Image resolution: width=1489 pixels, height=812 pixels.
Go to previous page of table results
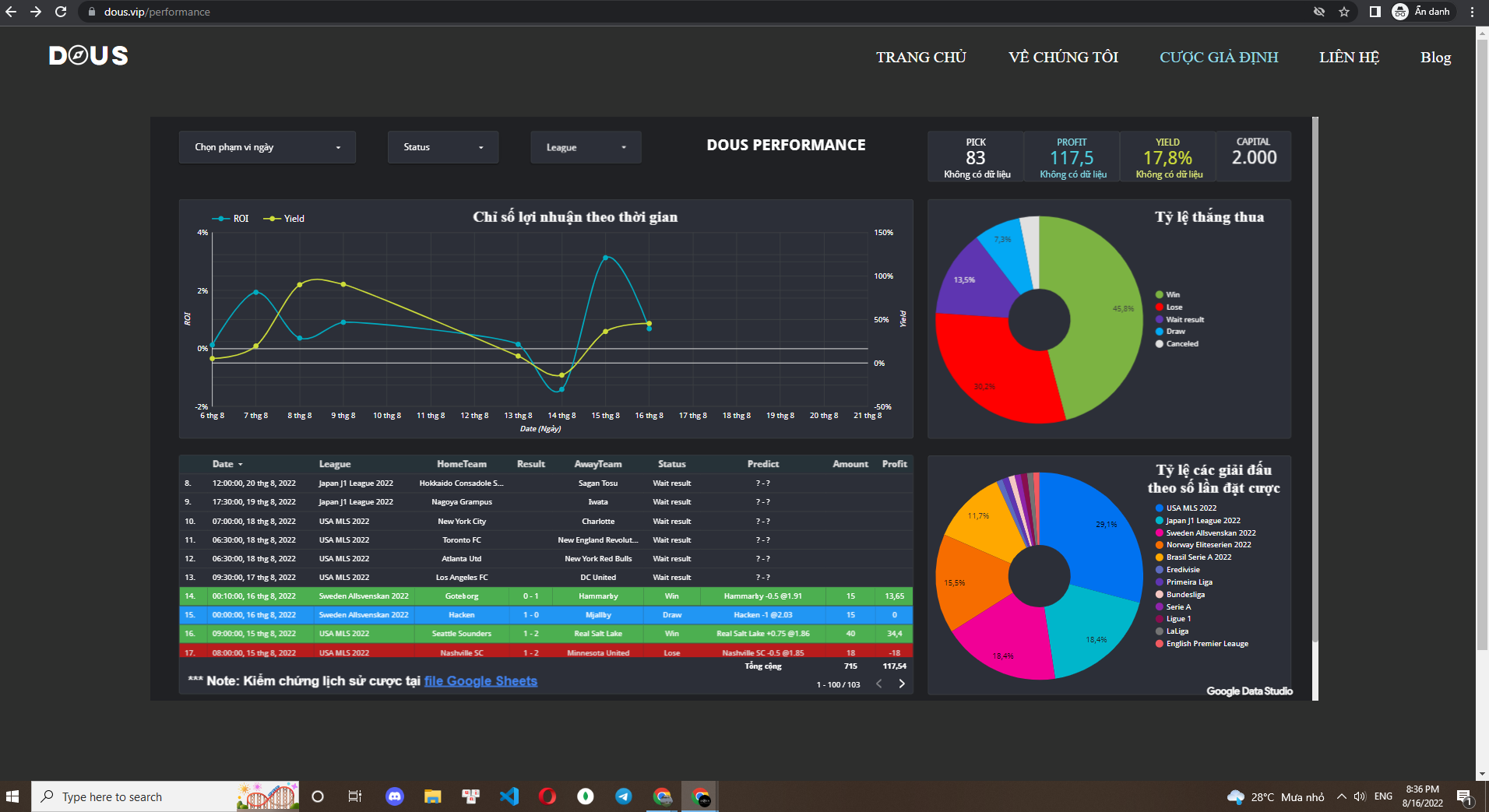(x=879, y=684)
